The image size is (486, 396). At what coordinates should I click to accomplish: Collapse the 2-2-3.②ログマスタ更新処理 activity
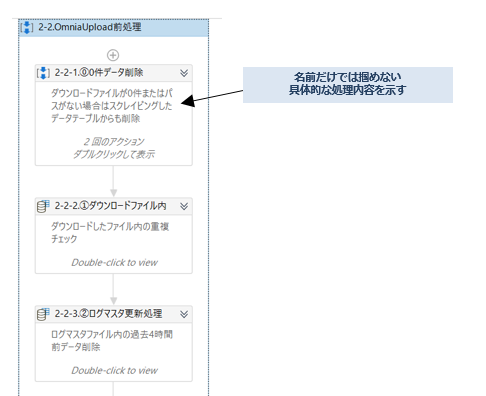pyautogui.click(x=184, y=314)
